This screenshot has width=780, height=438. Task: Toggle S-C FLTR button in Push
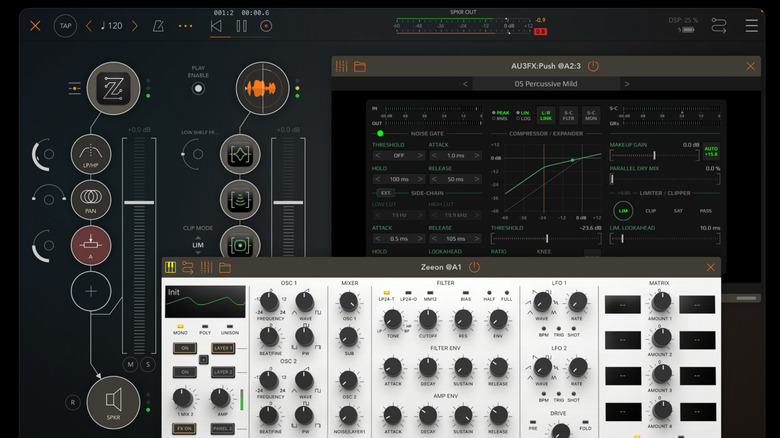[569, 115]
